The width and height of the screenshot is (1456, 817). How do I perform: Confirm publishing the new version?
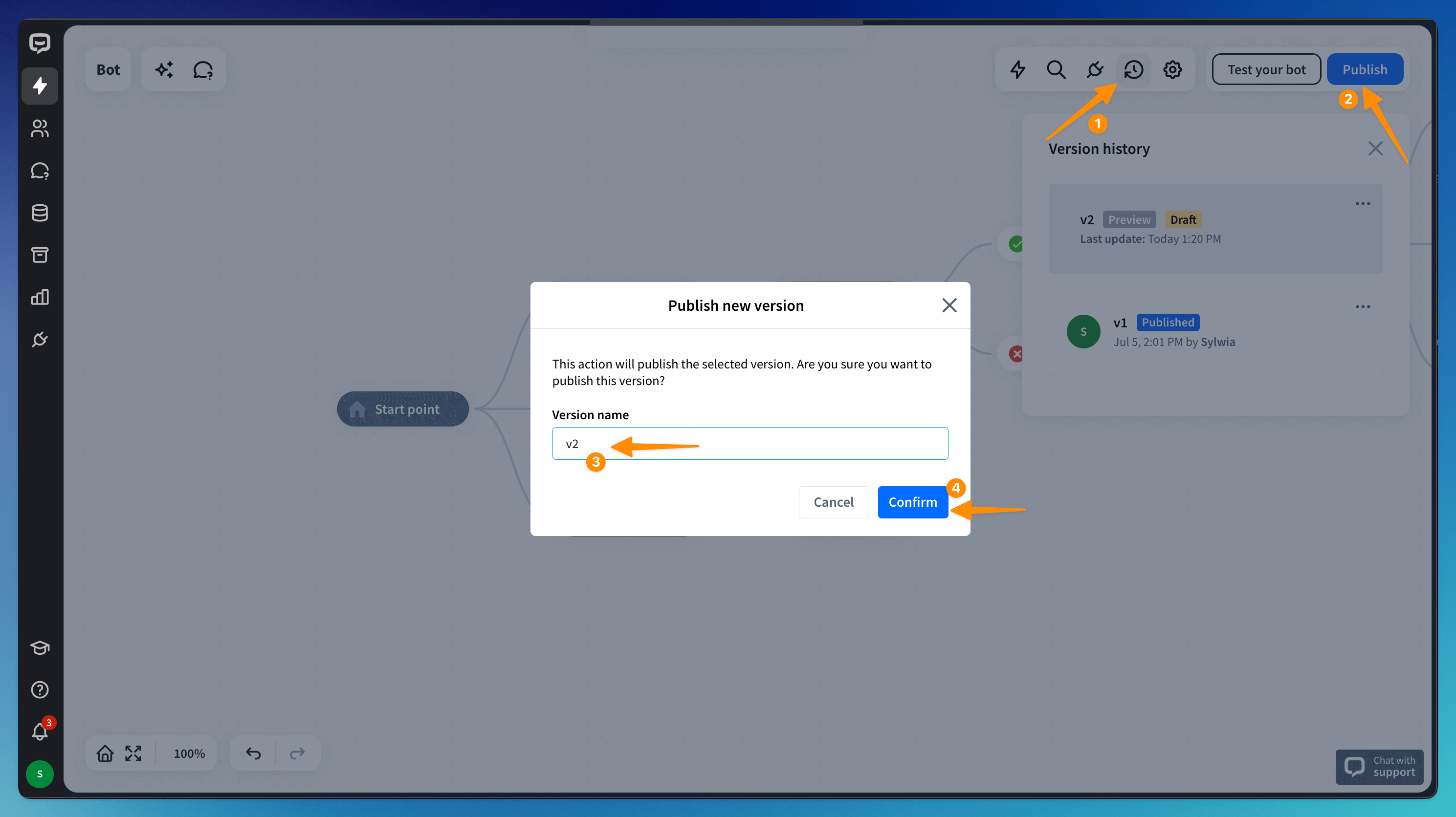click(x=912, y=502)
